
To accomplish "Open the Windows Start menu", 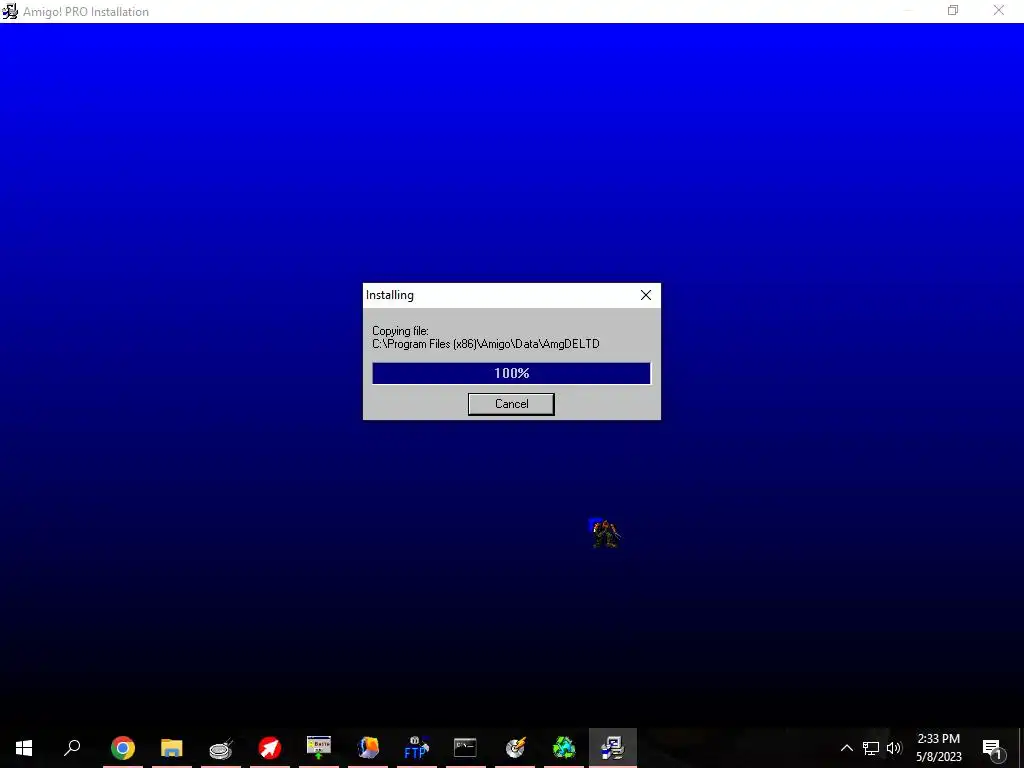I will click(x=24, y=748).
